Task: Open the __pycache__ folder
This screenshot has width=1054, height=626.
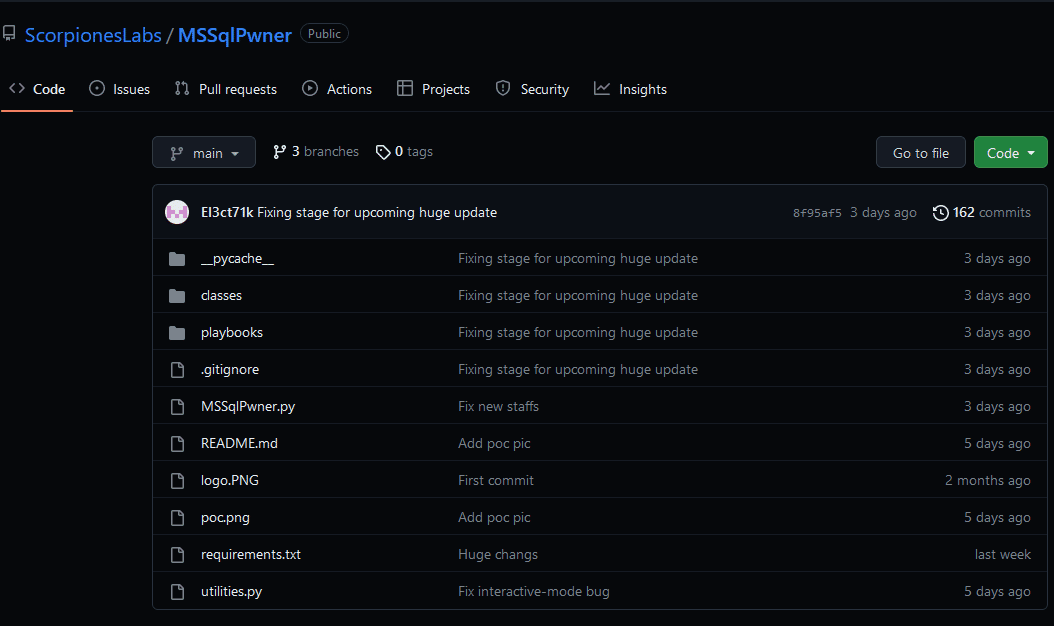Action: (237, 259)
